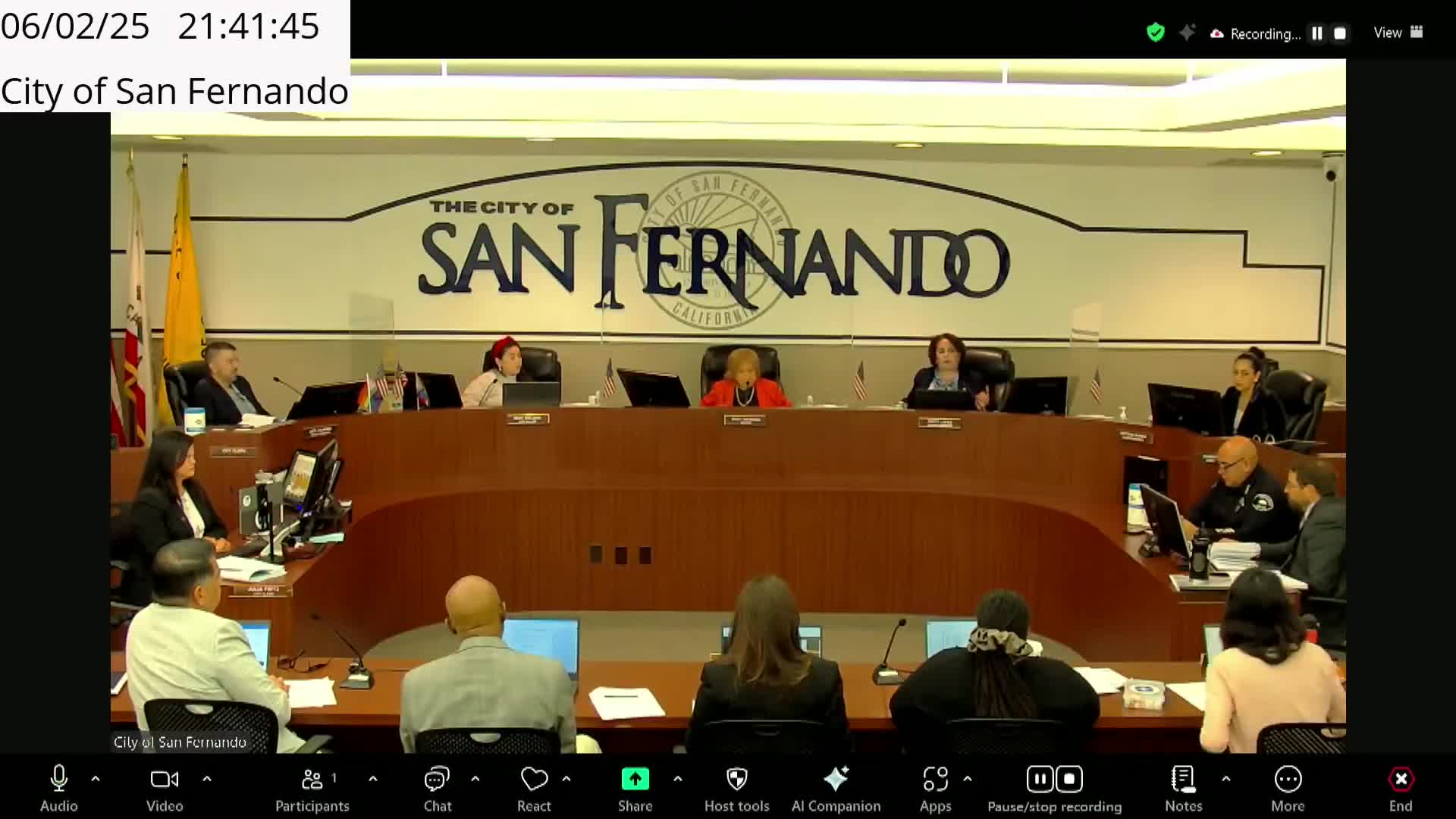
Task: Click the React heart icon
Action: coord(534,780)
